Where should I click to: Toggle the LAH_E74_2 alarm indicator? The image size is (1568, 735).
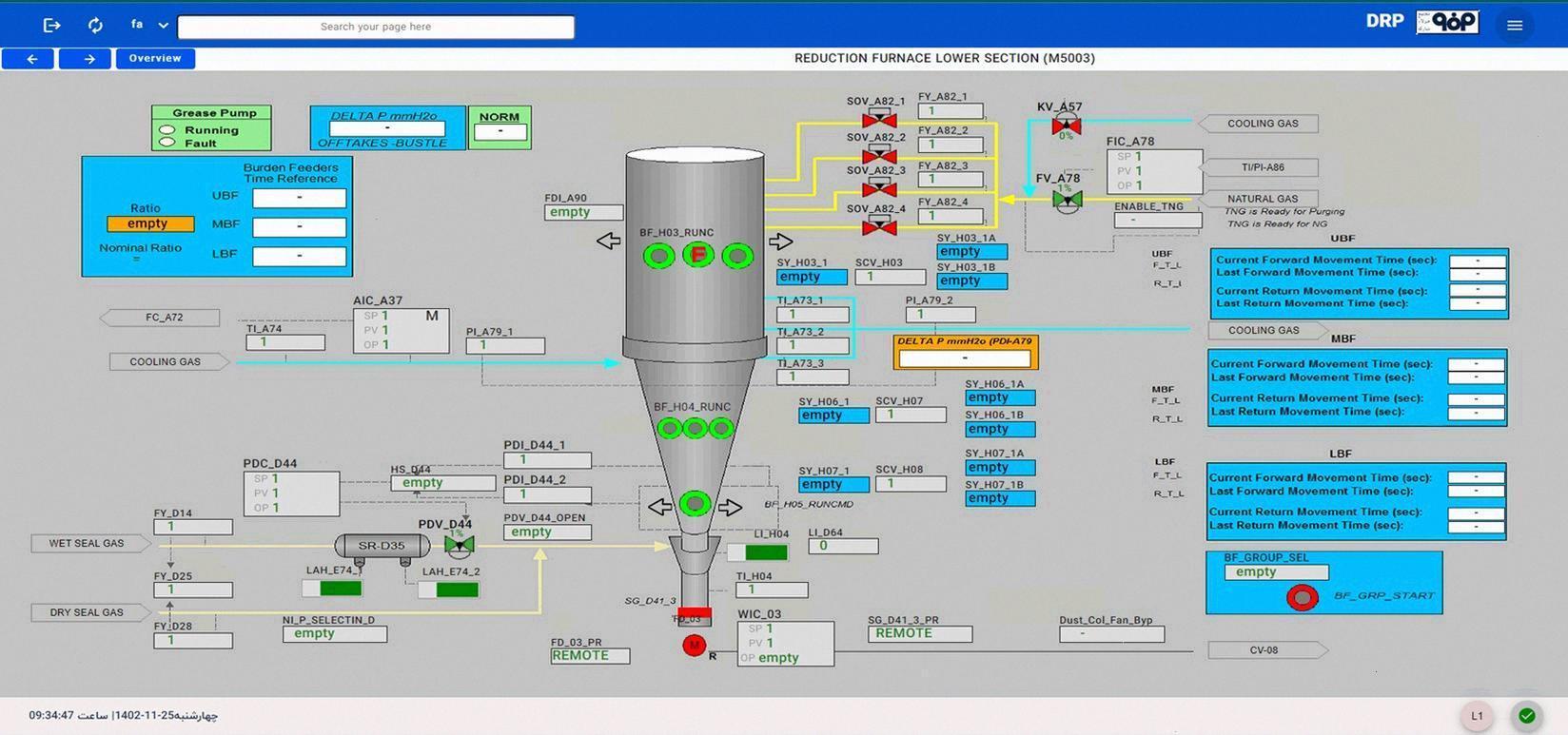click(x=449, y=590)
